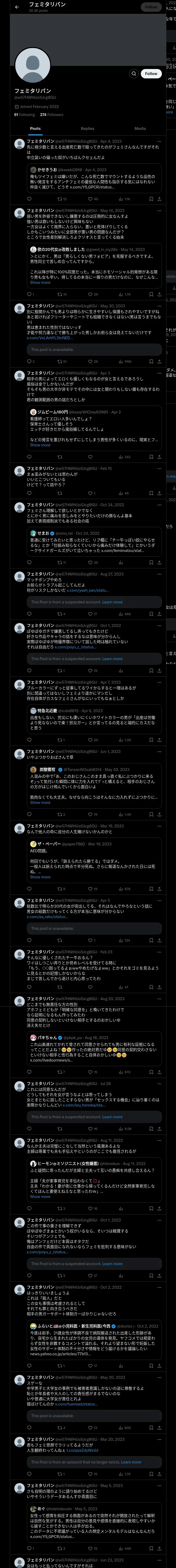
Task: Expand Show more under Jun 1, 2023 post
Action: 40,802
